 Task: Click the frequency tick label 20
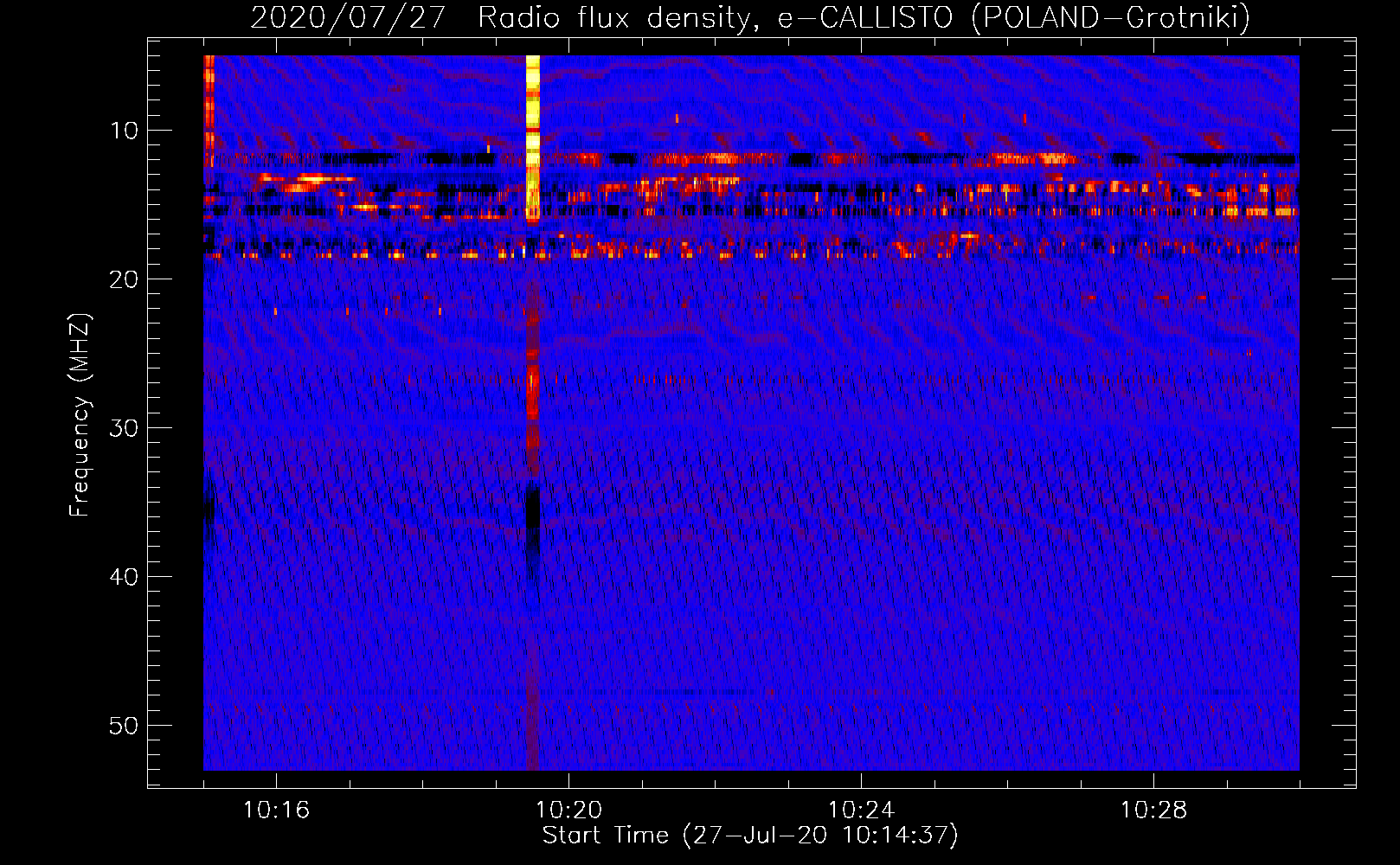pyautogui.click(x=124, y=279)
